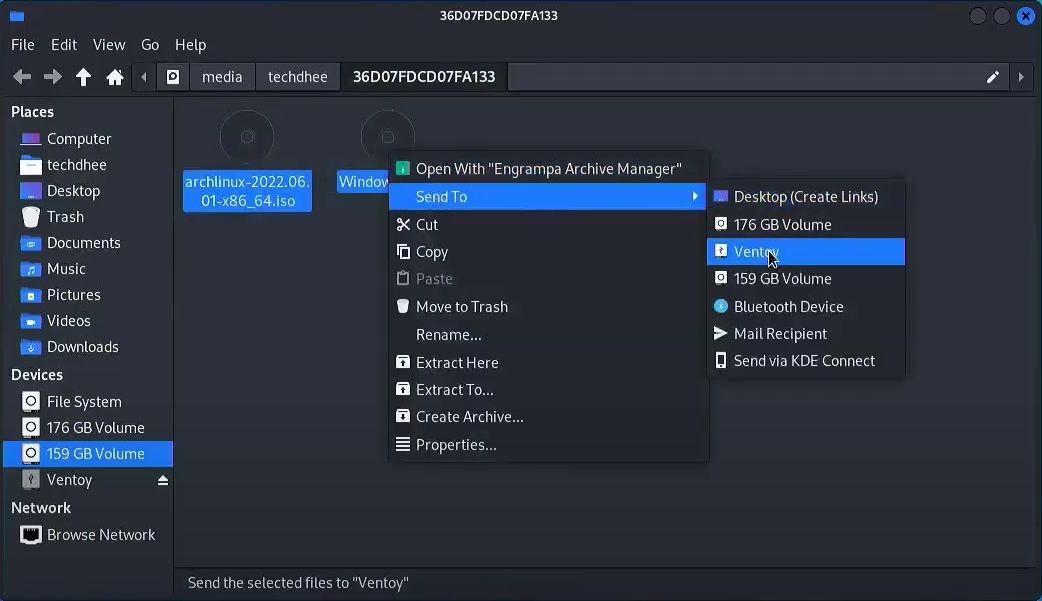Choose Extract Here from the context menu
Image resolution: width=1042 pixels, height=601 pixels.
[458, 362]
